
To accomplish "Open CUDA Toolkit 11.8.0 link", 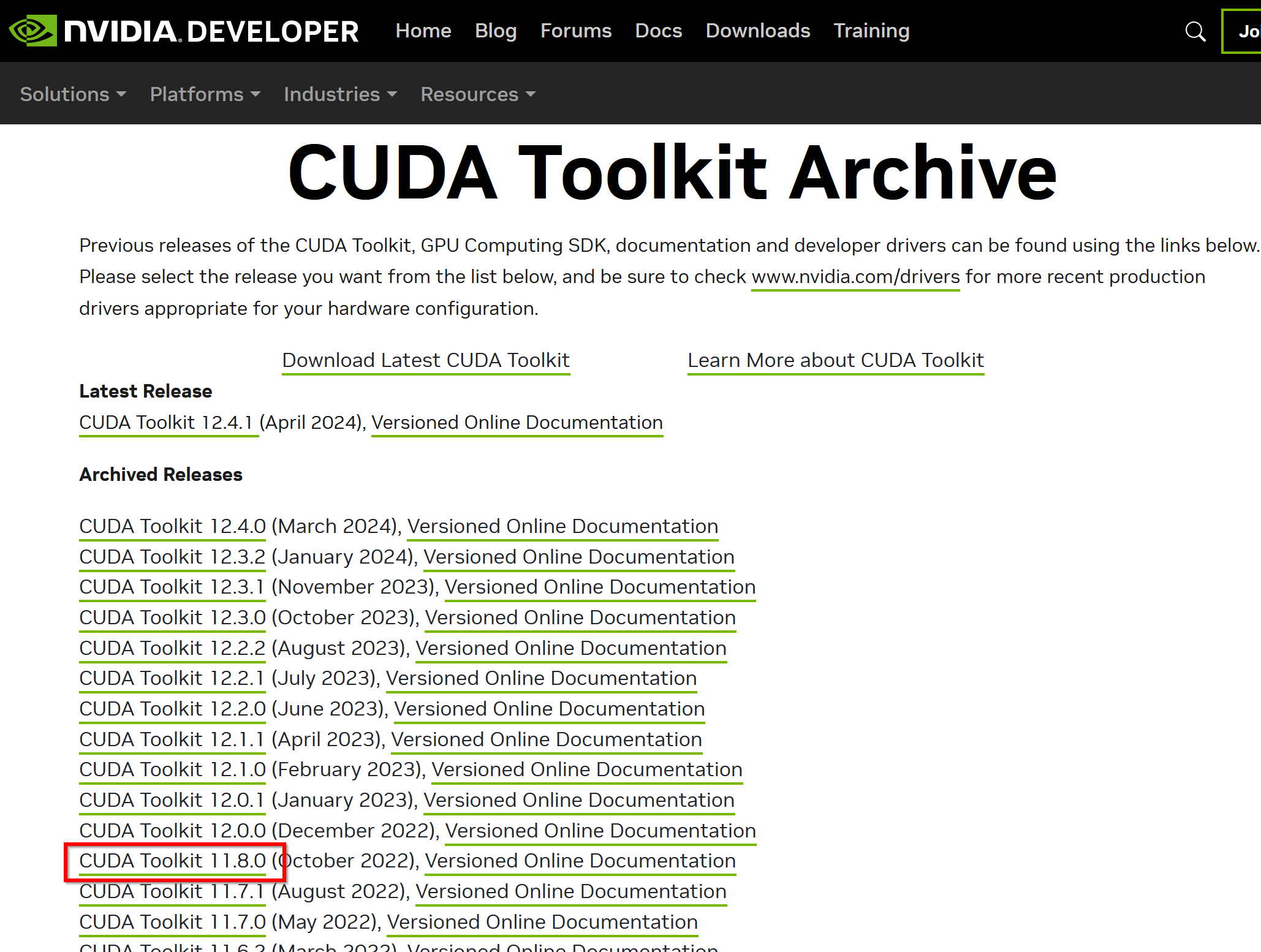I will (172, 861).
